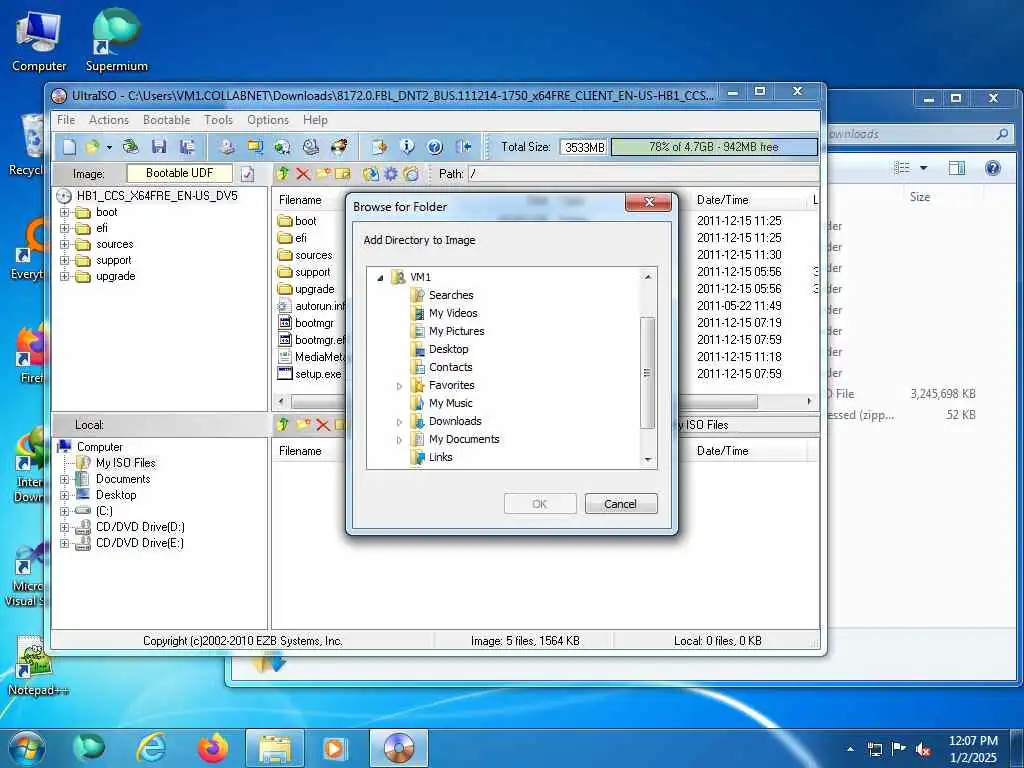1024x768 pixels.
Task: Click the red X Delete in Local toolbar
Action: [x=323, y=424]
